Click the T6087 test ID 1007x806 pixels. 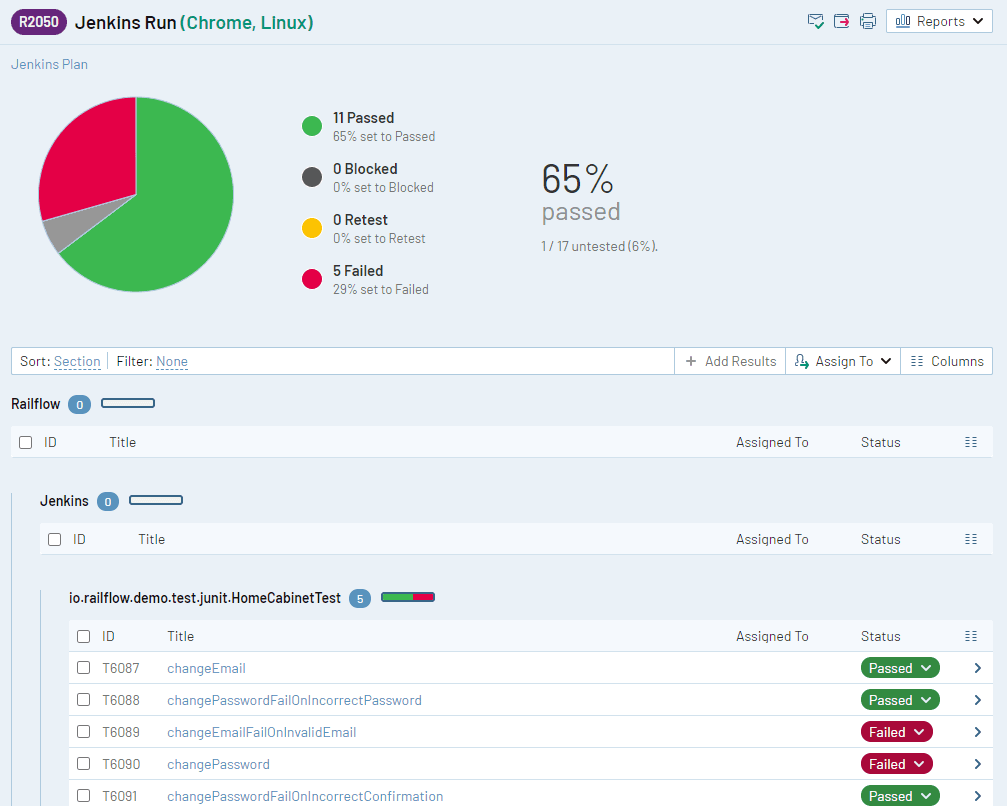click(x=121, y=669)
